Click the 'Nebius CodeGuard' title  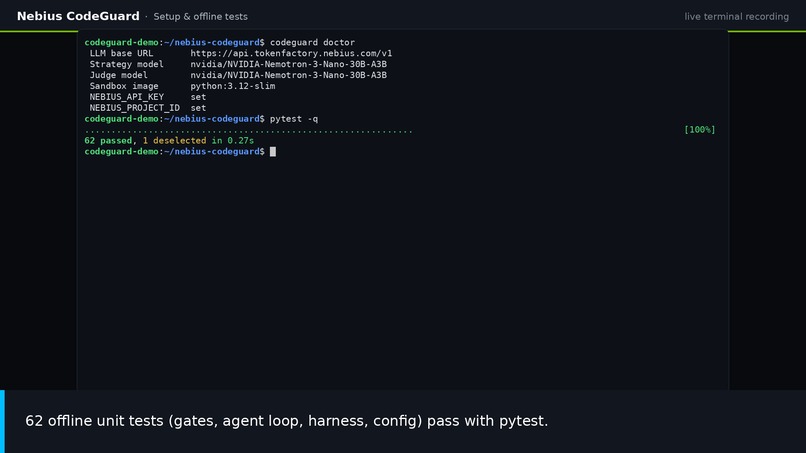[x=78, y=16]
